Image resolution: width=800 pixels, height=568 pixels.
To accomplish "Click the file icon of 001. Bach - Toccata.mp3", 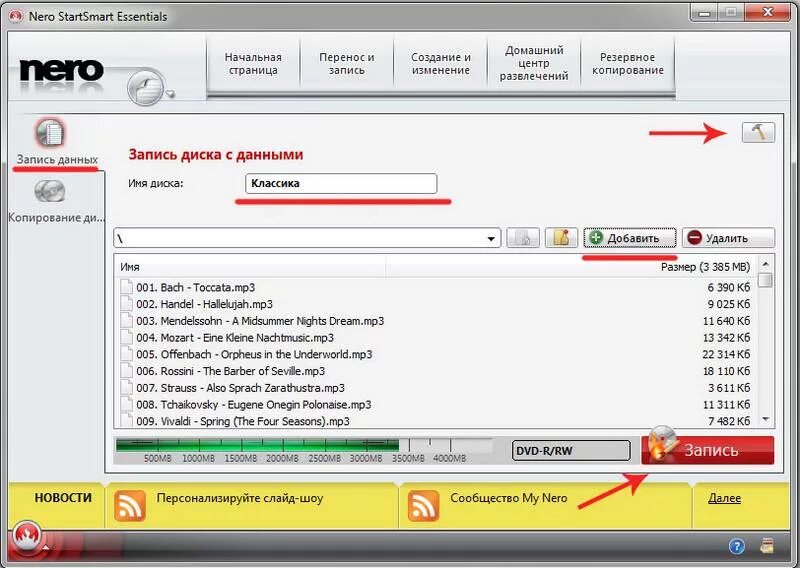I will pyautogui.click(x=126, y=287).
